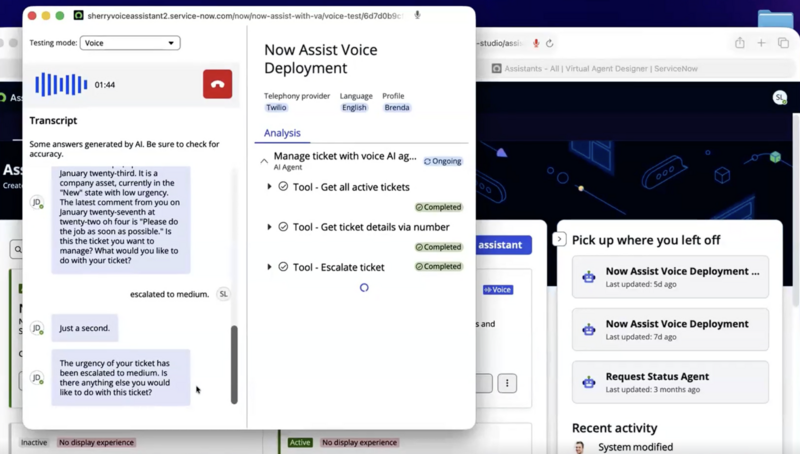Click the background page scrollbar
The width and height of the screenshot is (800, 454).
click(x=796, y=209)
